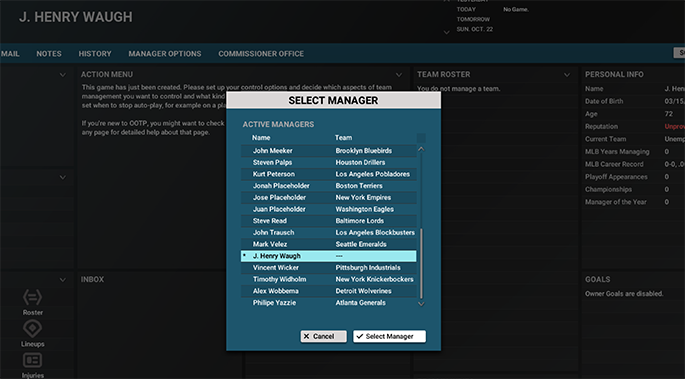
Task: Sort managers by the Name column header
Action: point(261,138)
